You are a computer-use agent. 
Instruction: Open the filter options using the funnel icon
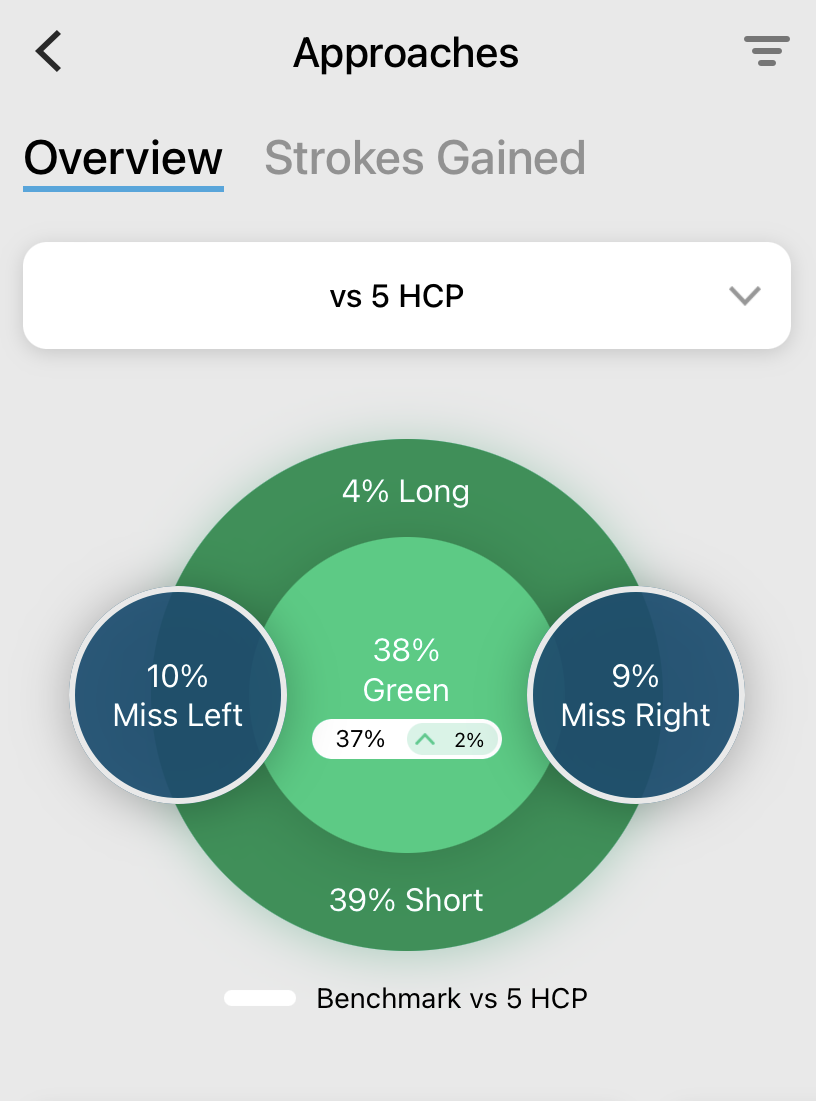click(x=766, y=52)
